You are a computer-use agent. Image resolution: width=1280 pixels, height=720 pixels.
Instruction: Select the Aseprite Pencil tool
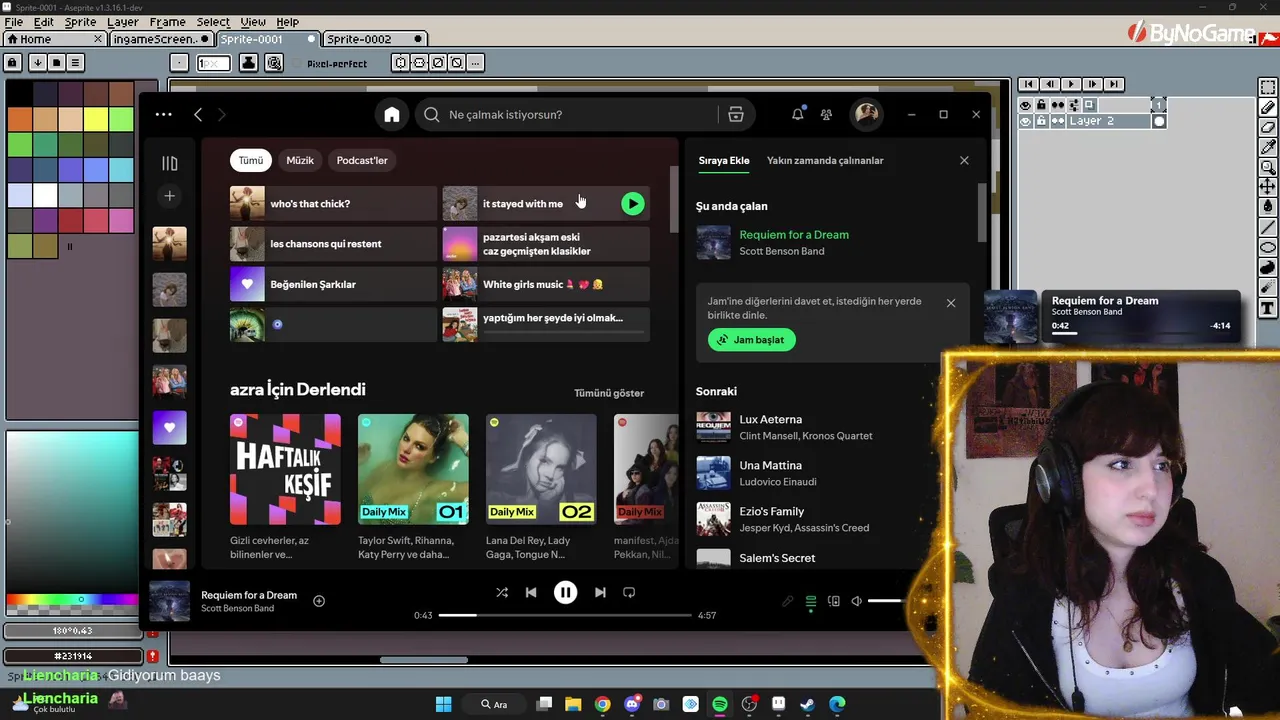point(1268,107)
